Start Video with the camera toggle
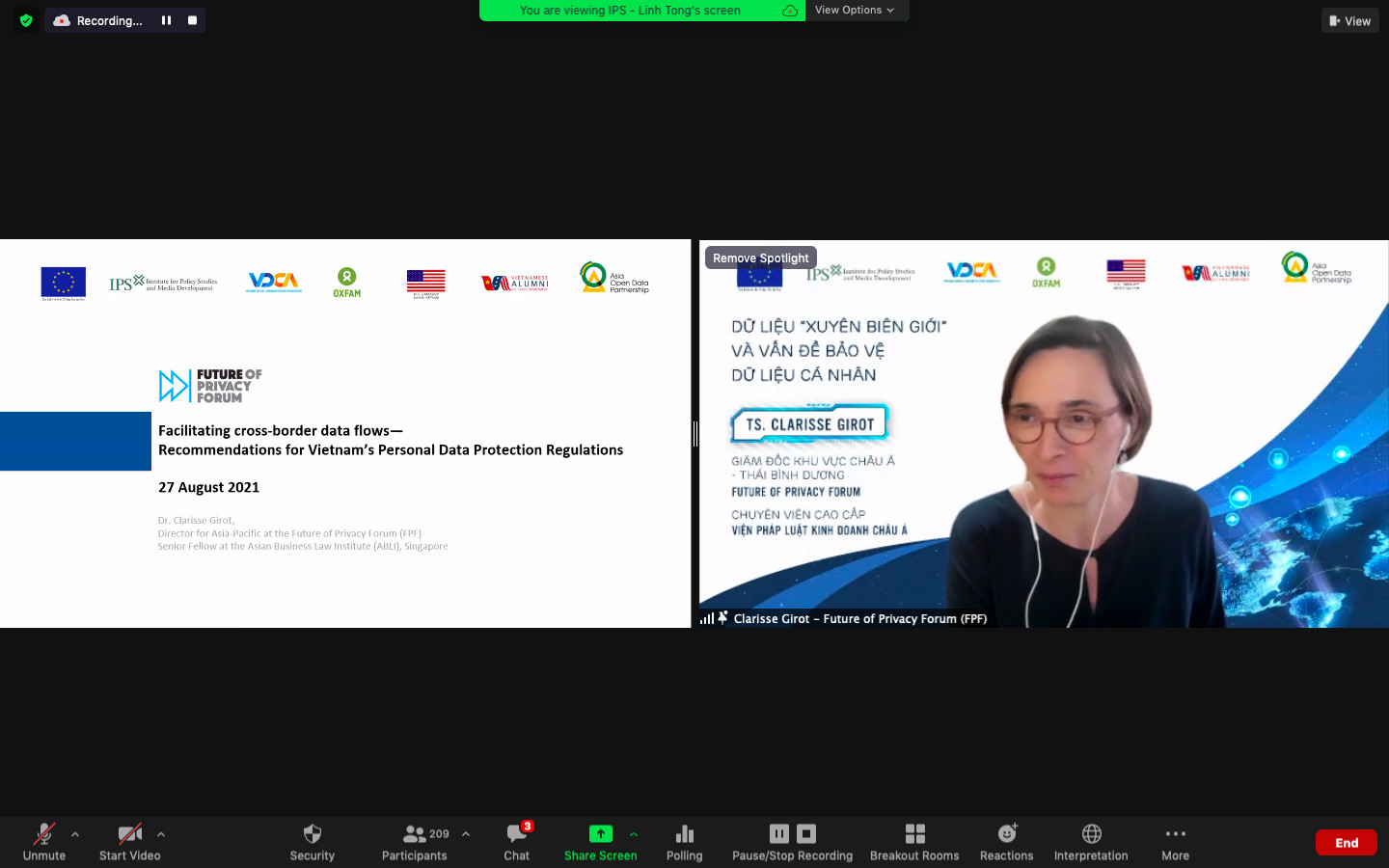Viewport: 1389px width, 868px height. point(129,834)
